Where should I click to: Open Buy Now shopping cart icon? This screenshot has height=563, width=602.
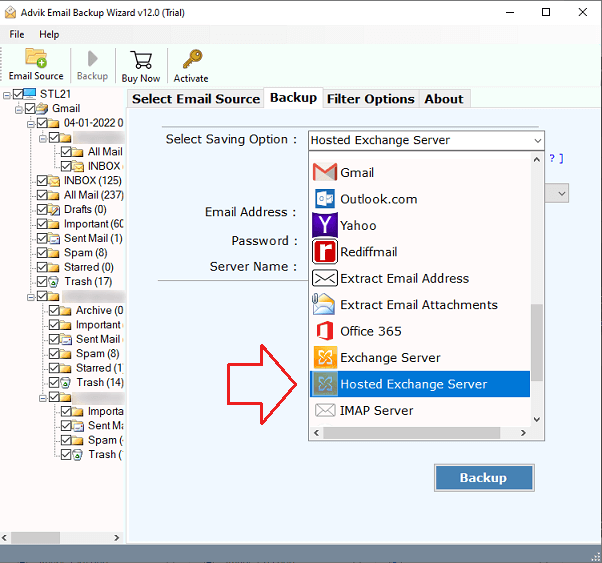(x=141, y=60)
